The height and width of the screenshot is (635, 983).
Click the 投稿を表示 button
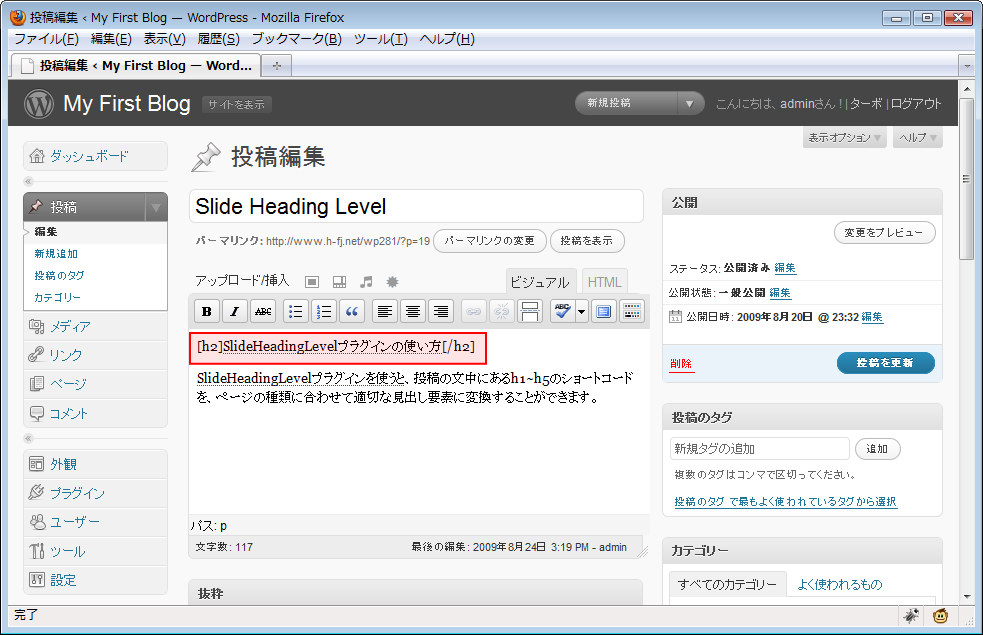click(587, 241)
